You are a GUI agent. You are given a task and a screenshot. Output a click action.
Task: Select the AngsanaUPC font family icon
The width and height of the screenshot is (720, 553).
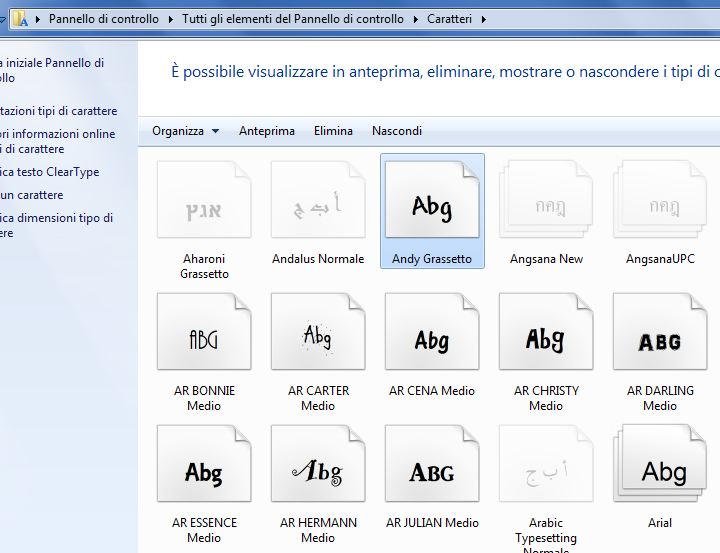[x=660, y=199]
